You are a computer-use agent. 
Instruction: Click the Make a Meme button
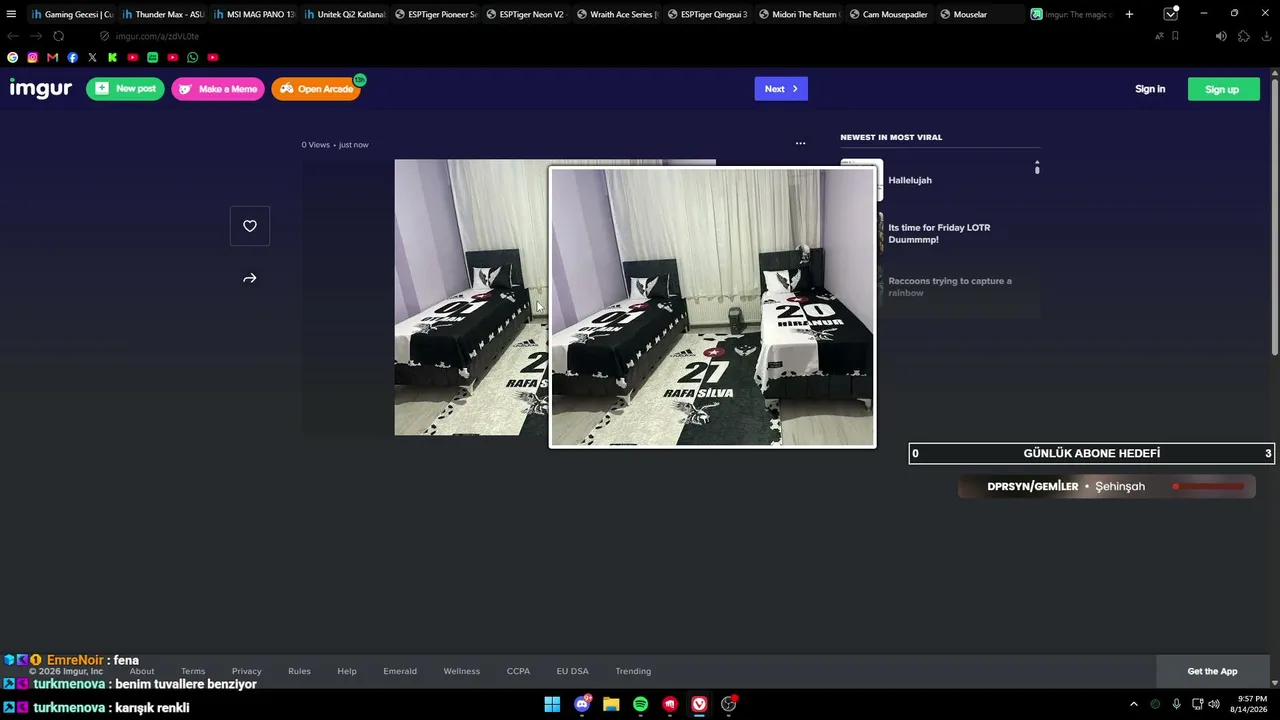218,89
